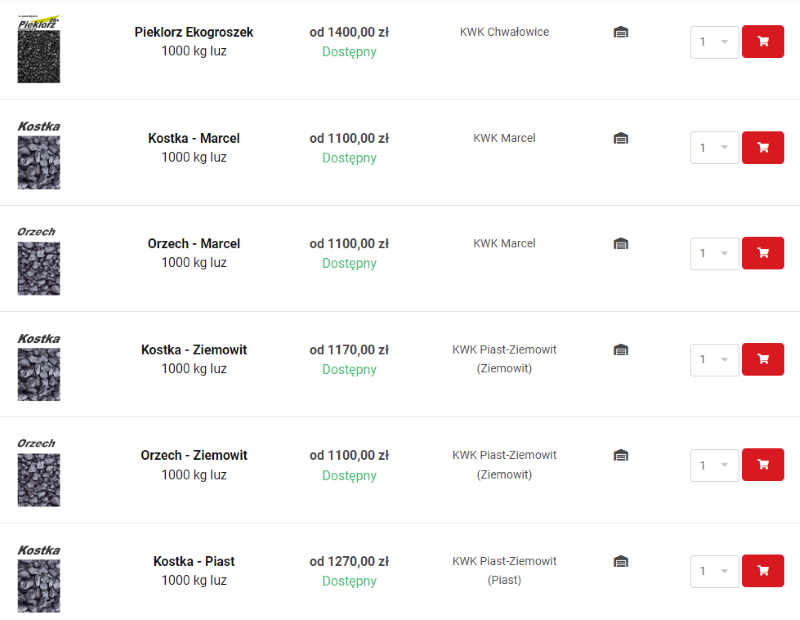Open quantity dropdown for Kostka - Ziemowit
The height and width of the screenshot is (620, 800).
click(714, 359)
